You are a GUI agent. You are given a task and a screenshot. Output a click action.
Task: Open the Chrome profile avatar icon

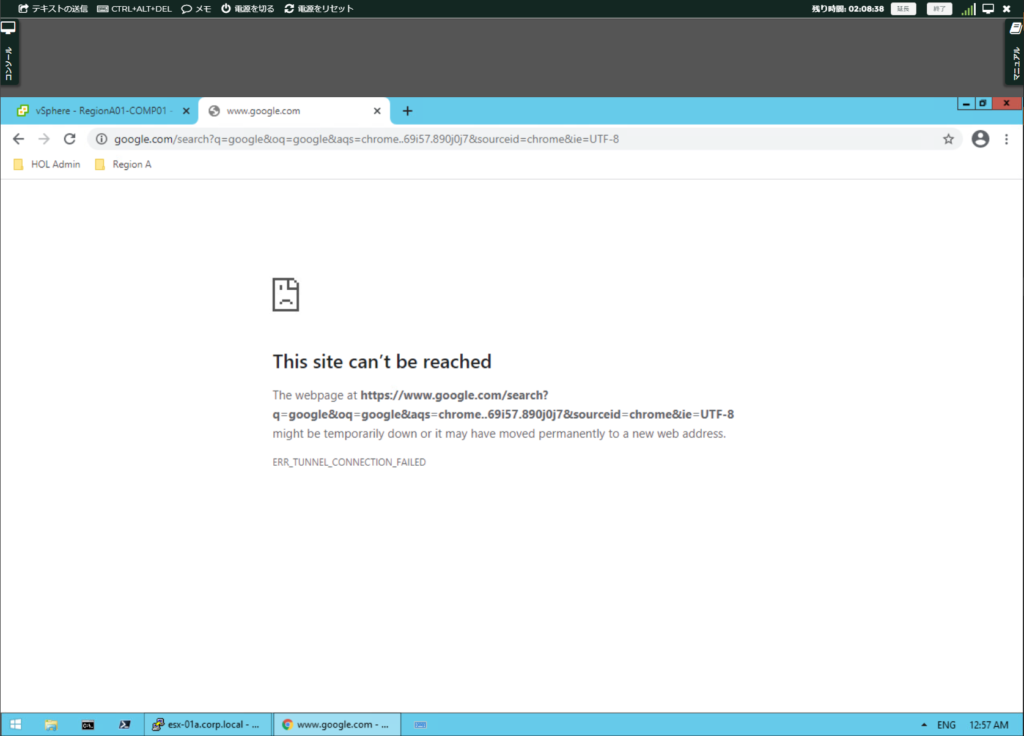click(x=980, y=139)
